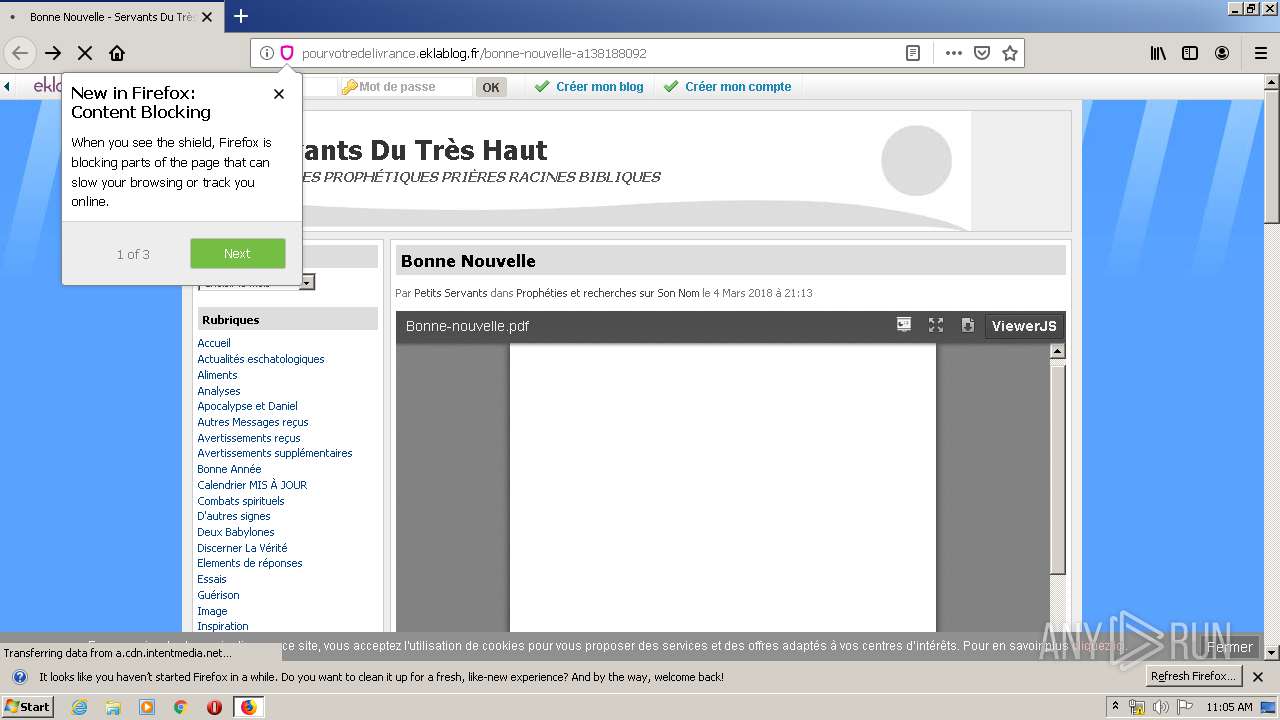The width and height of the screenshot is (1280, 720).
Task: Go forward with the forward arrow
Action: pos(53,53)
